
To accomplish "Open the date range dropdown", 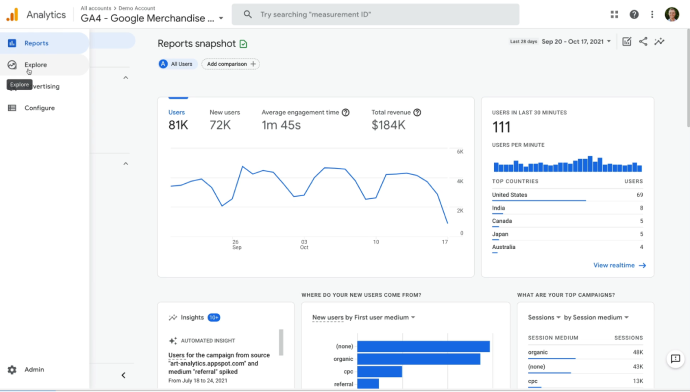I will tap(576, 41).
